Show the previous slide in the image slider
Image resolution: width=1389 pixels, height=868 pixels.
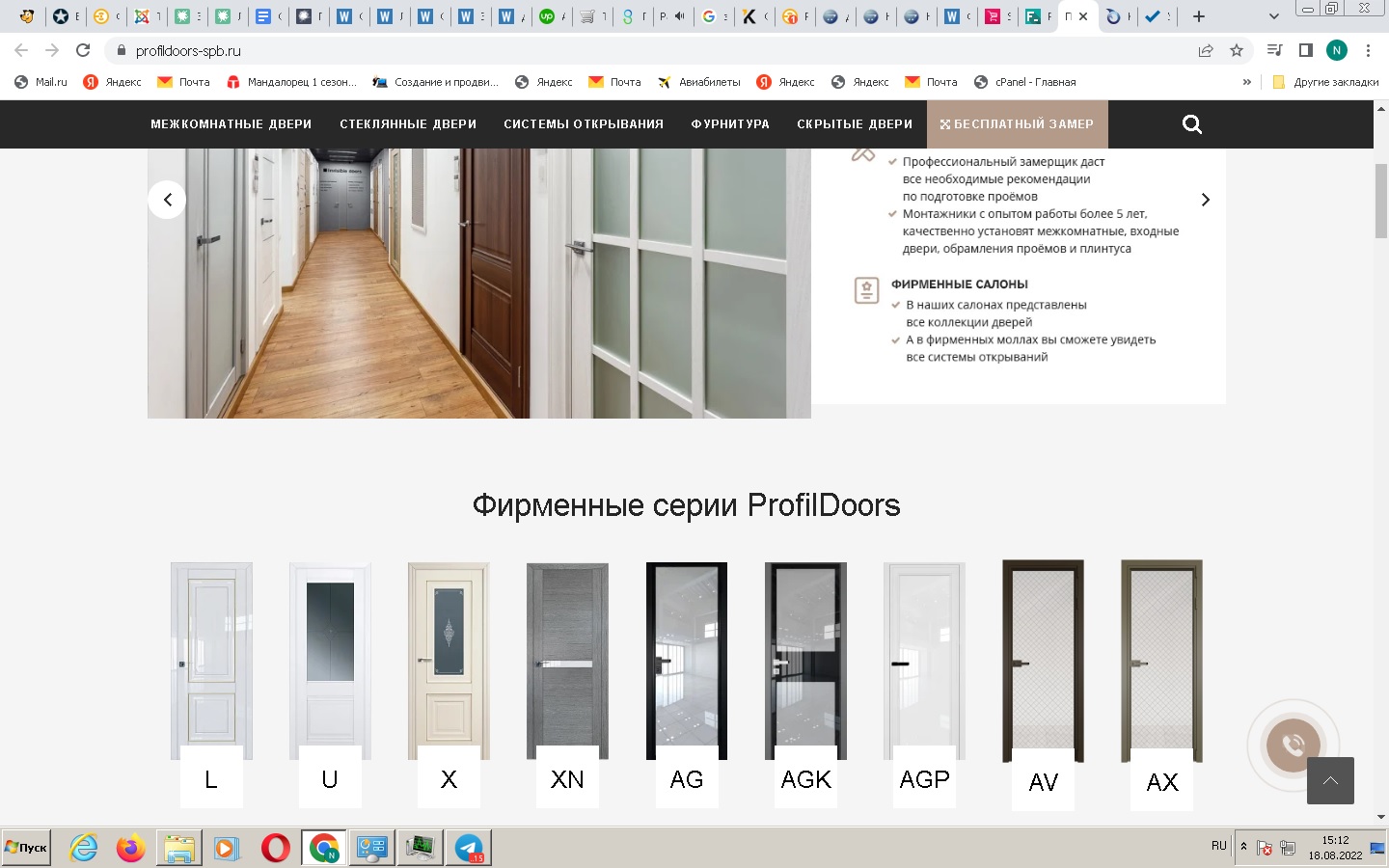coord(167,200)
